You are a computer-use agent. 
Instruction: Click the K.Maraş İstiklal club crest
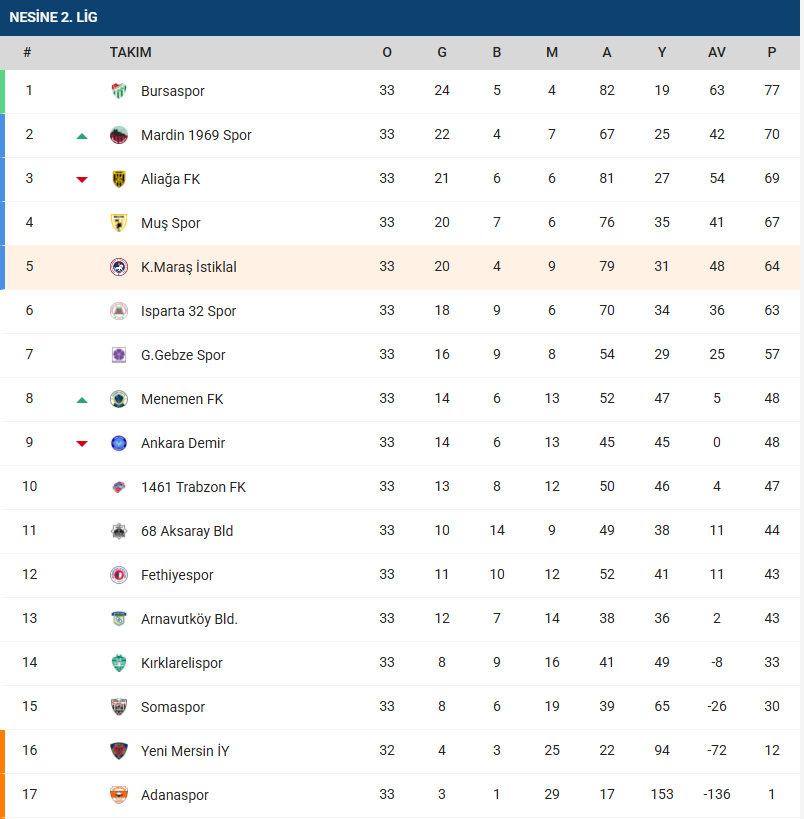119,267
